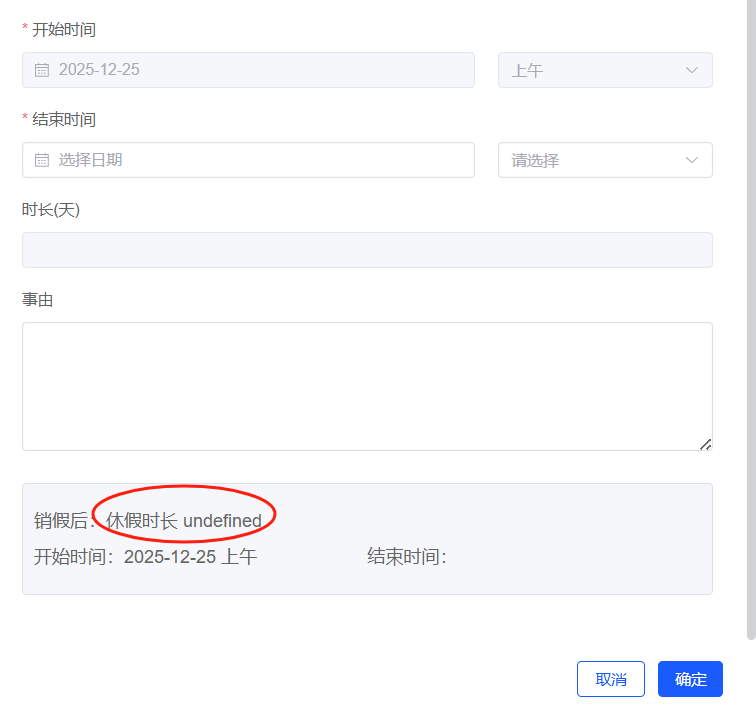Click the 销假后 text in summary panel

click(x=60, y=521)
